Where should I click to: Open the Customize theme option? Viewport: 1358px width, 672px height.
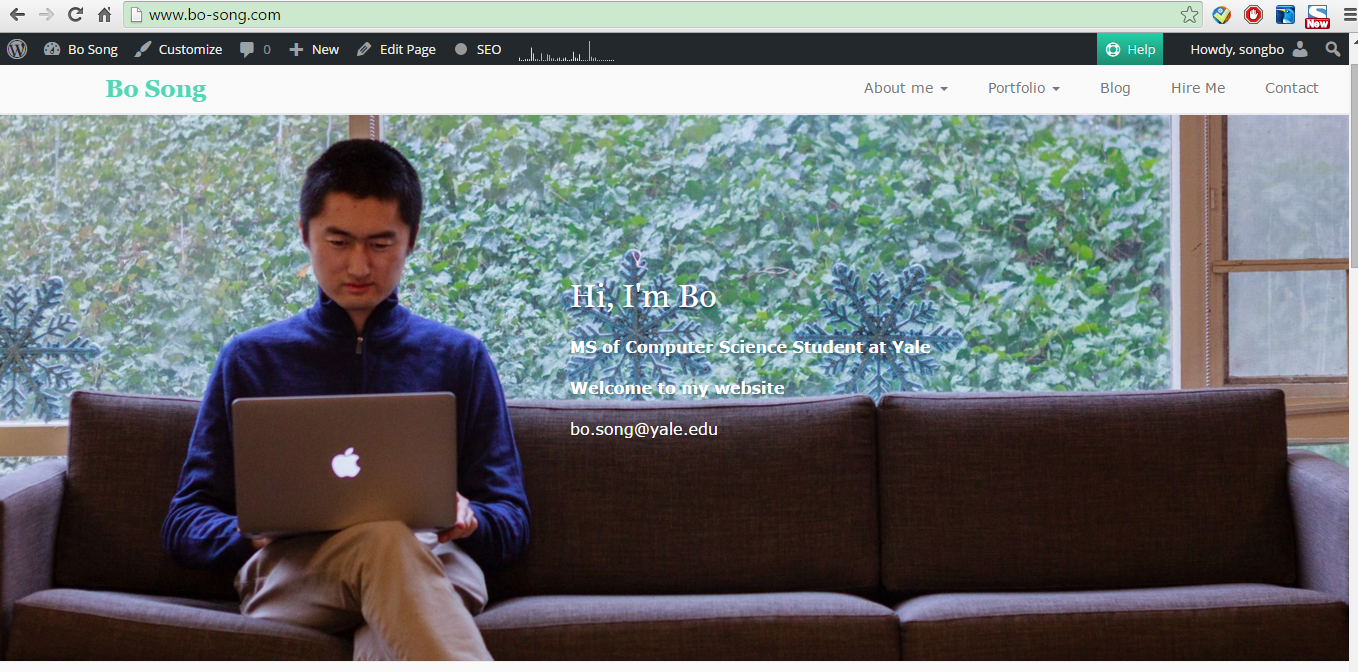coord(178,49)
